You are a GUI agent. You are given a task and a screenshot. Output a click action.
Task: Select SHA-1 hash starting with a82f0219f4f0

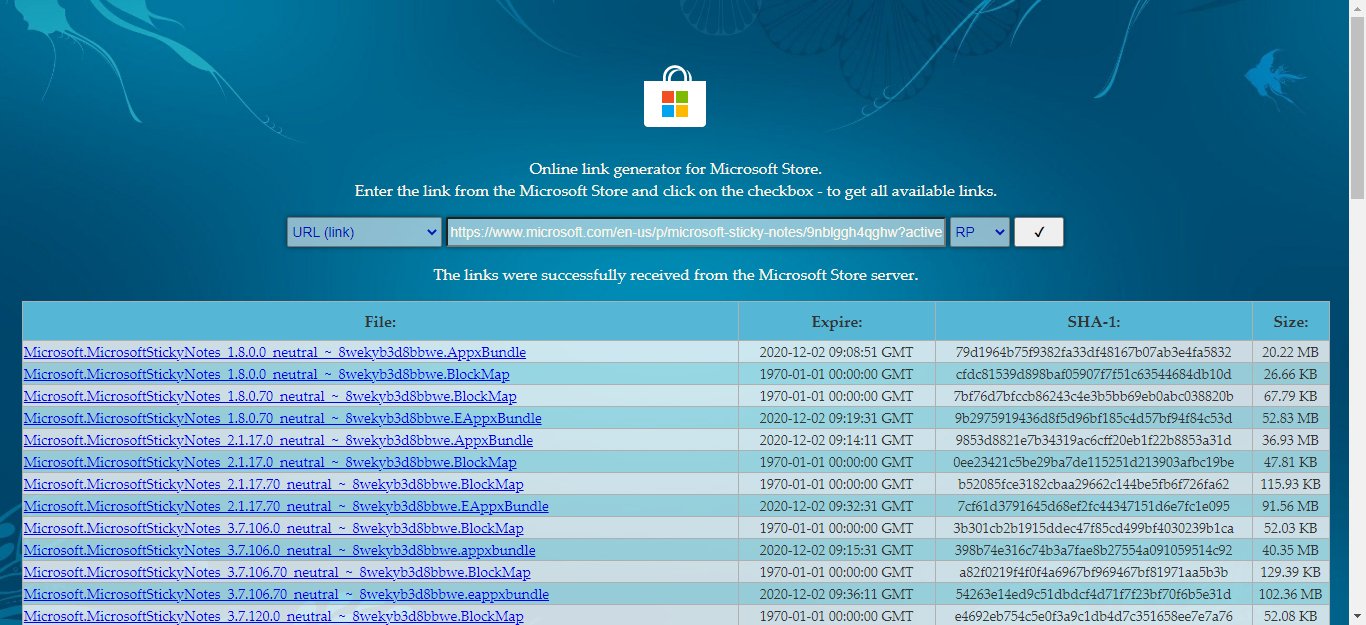1093,572
